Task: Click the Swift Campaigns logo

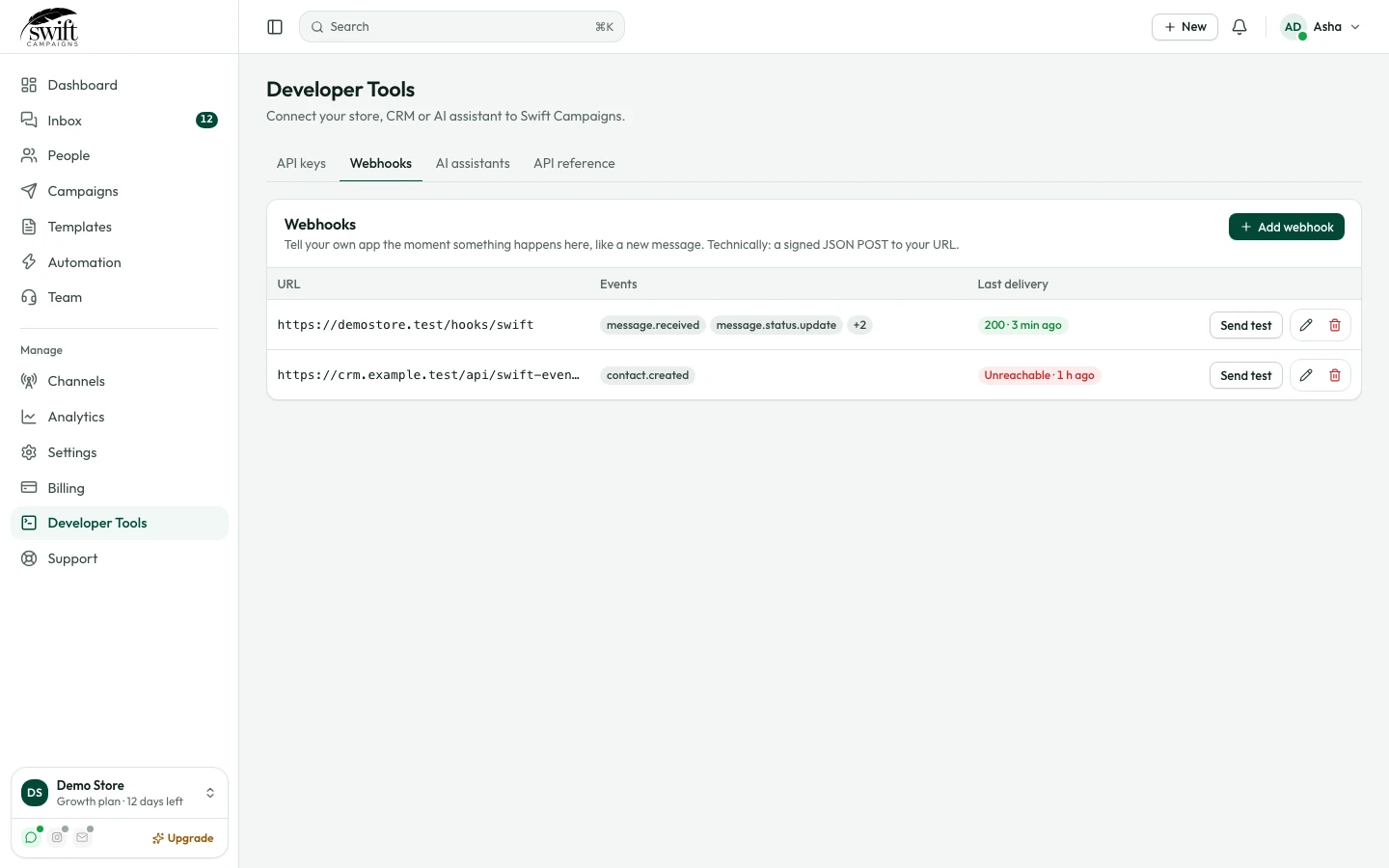Action: 49,27
